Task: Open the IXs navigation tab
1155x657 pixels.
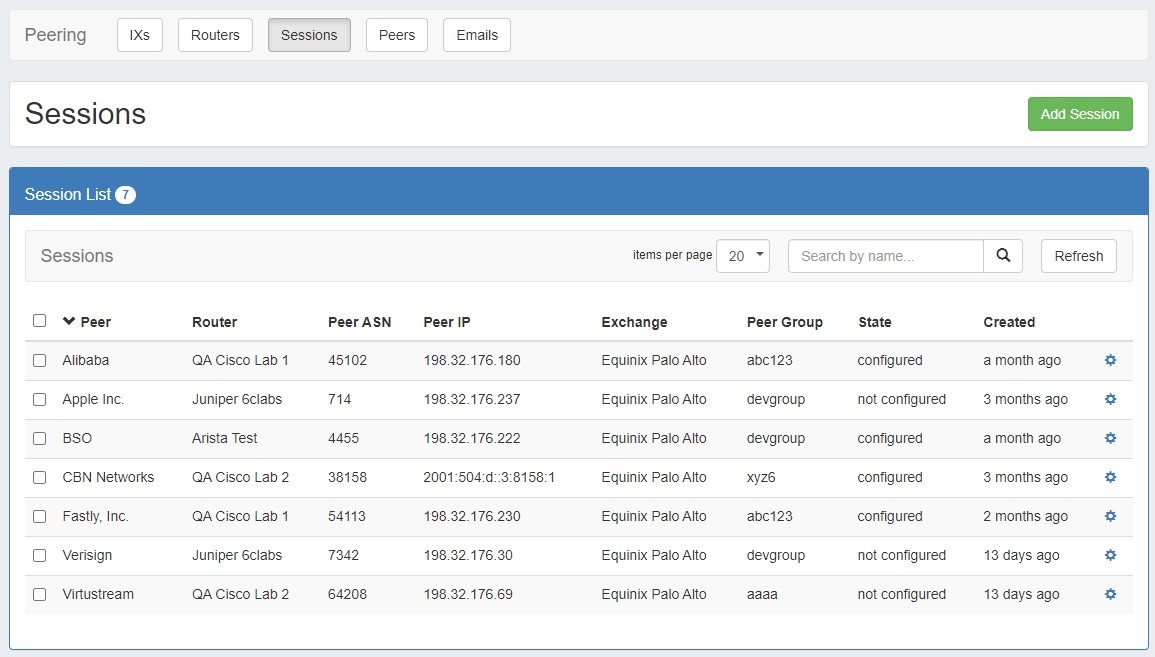Action: click(139, 35)
